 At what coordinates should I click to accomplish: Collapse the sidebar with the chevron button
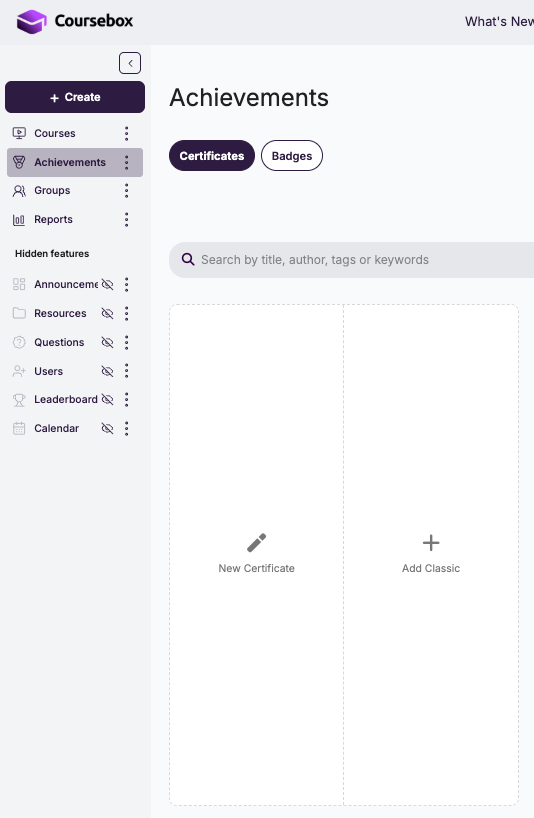coord(130,63)
